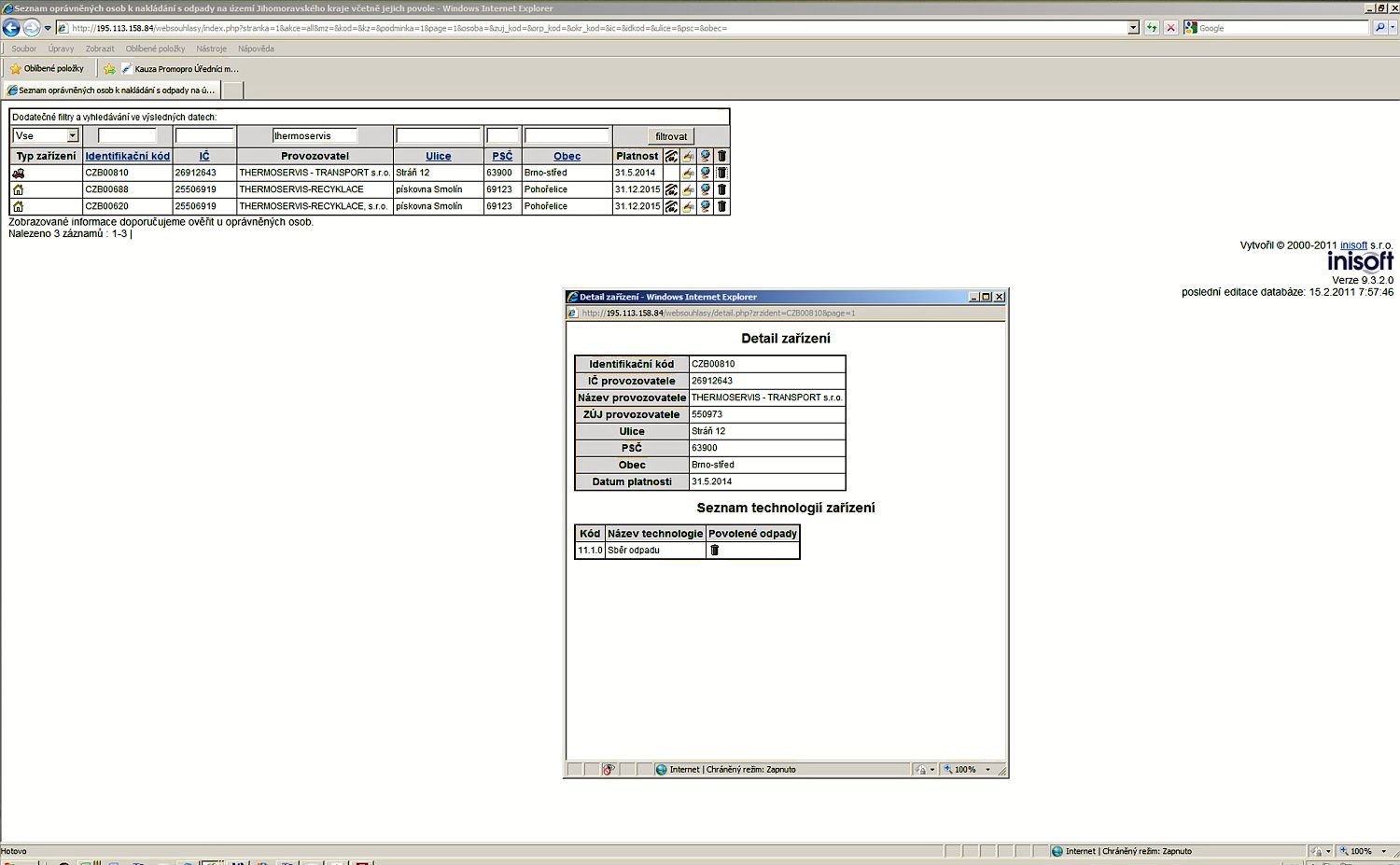This screenshot has height=865, width=1400.
Task: Open the Nástroje menu
Action: pyautogui.click(x=211, y=49)
